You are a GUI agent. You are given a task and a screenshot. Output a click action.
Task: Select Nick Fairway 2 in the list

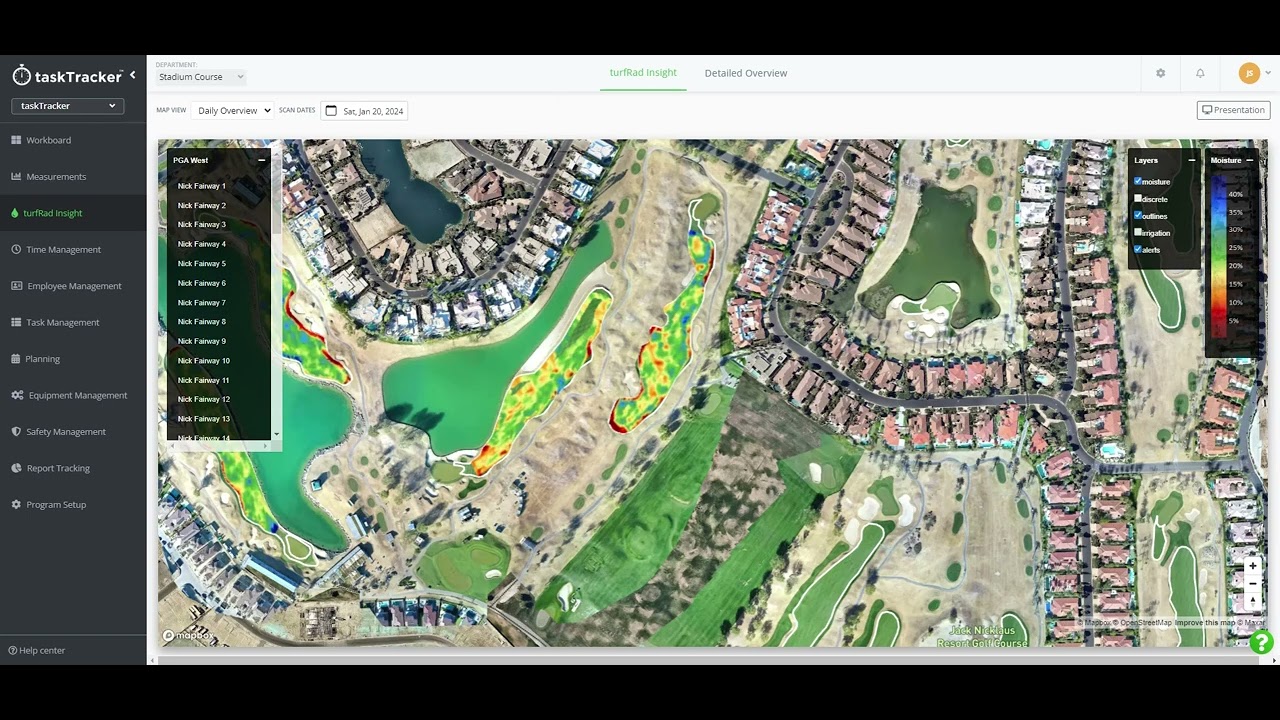(201, 205)
